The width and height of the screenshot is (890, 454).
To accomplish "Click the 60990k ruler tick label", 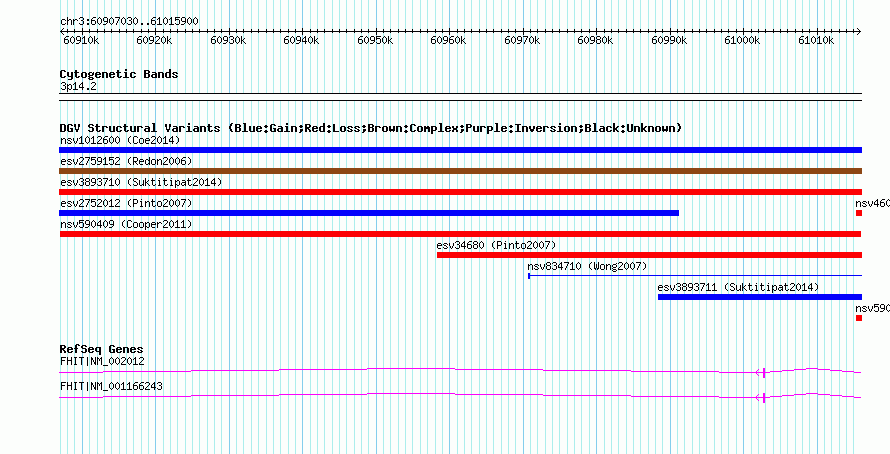I will 669,40.
